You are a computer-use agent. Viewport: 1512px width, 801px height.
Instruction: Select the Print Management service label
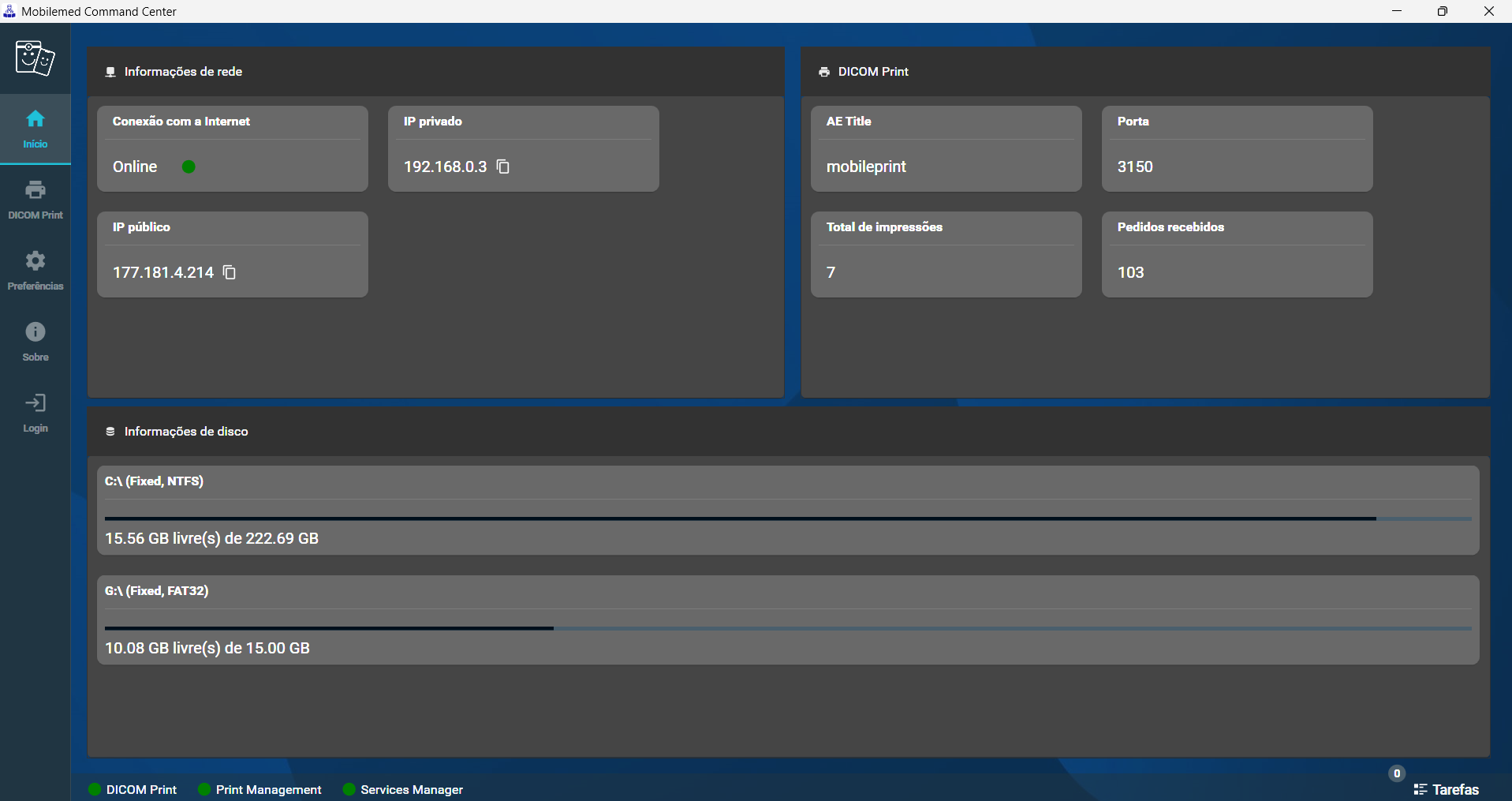(x=268, y=789)
